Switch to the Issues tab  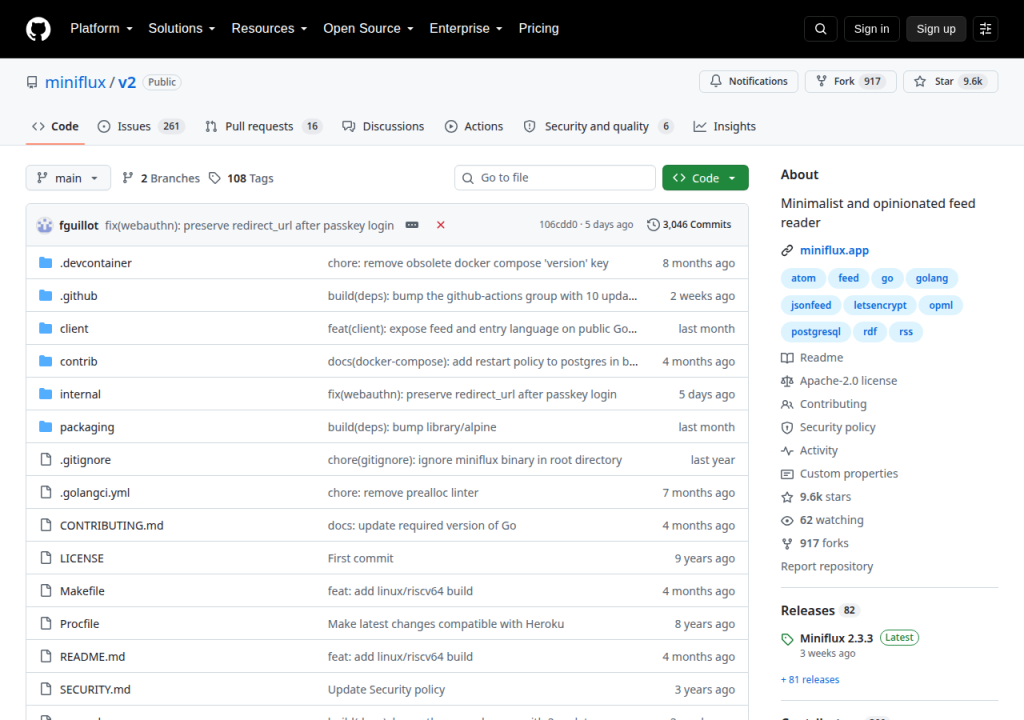point(140,126)
